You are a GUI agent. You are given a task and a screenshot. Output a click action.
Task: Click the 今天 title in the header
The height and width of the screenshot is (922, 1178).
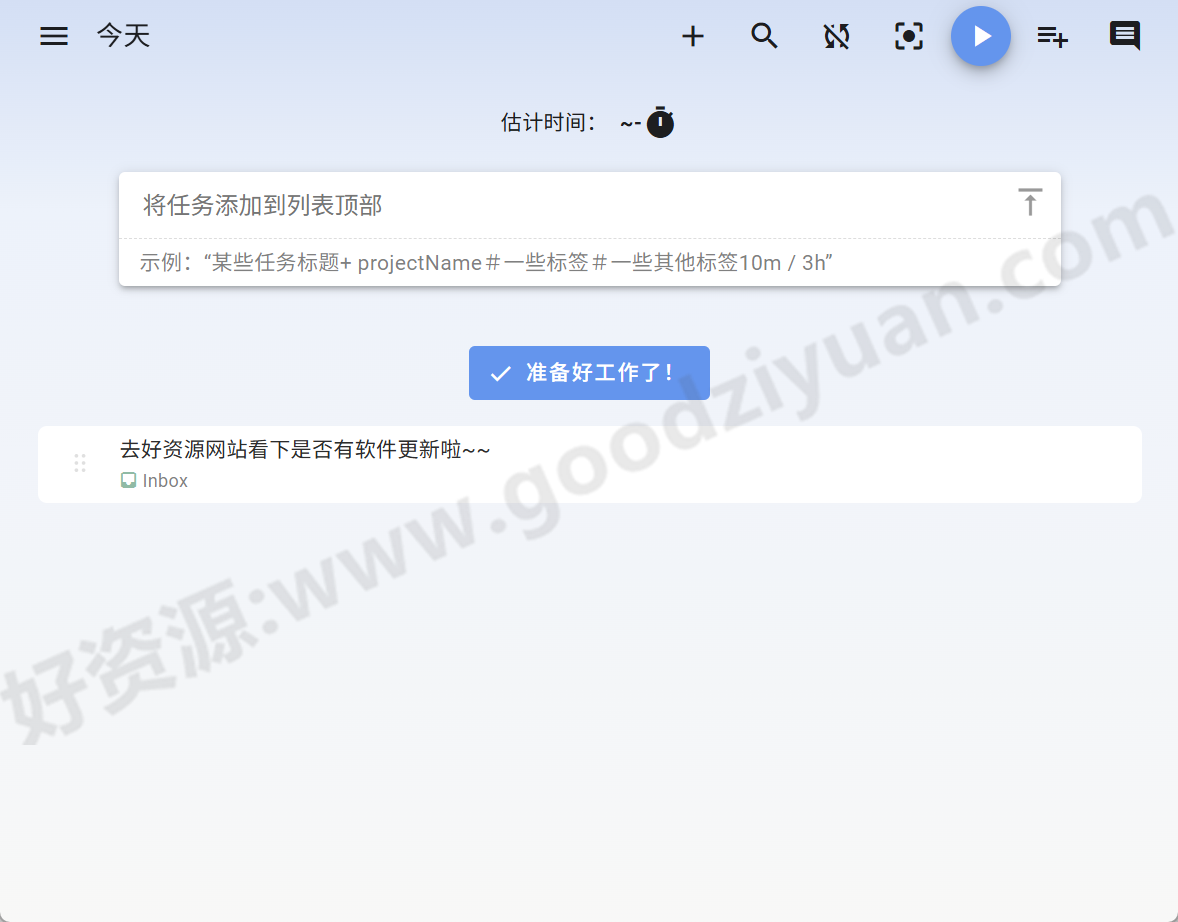point(122,36)
